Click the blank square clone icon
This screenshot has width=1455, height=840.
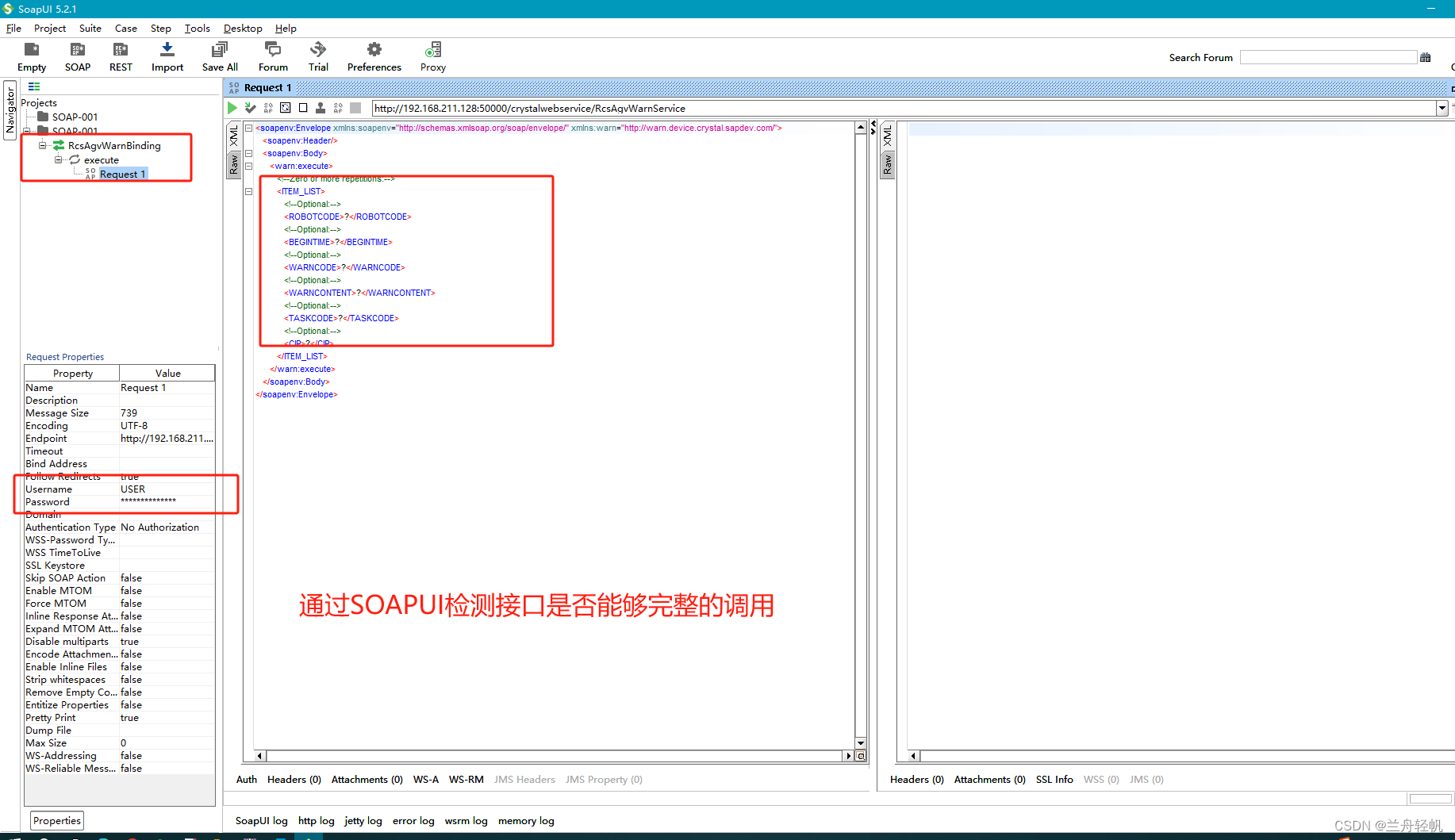(303, 108)
